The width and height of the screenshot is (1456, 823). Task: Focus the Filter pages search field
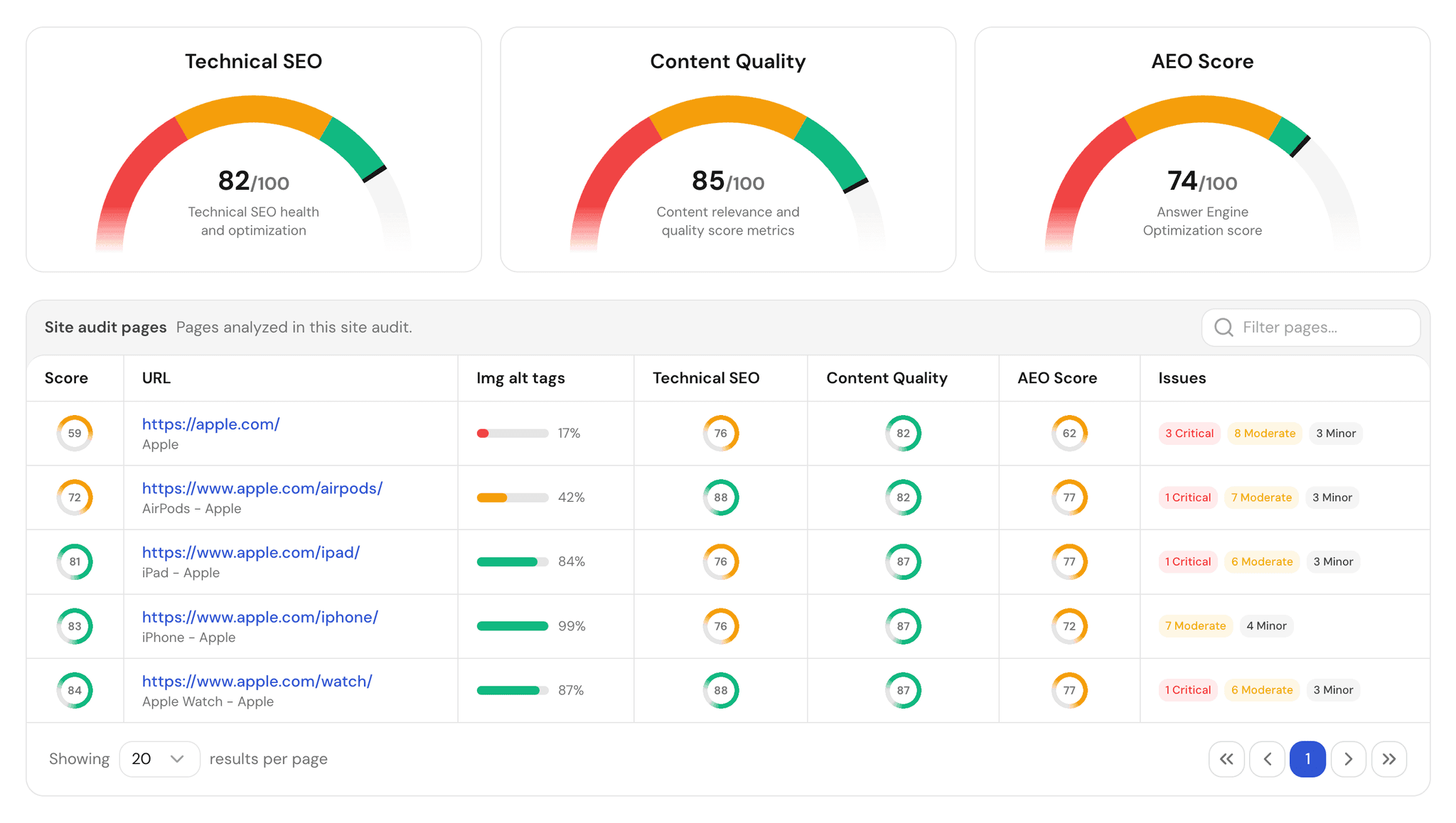tap(1311, 327)
